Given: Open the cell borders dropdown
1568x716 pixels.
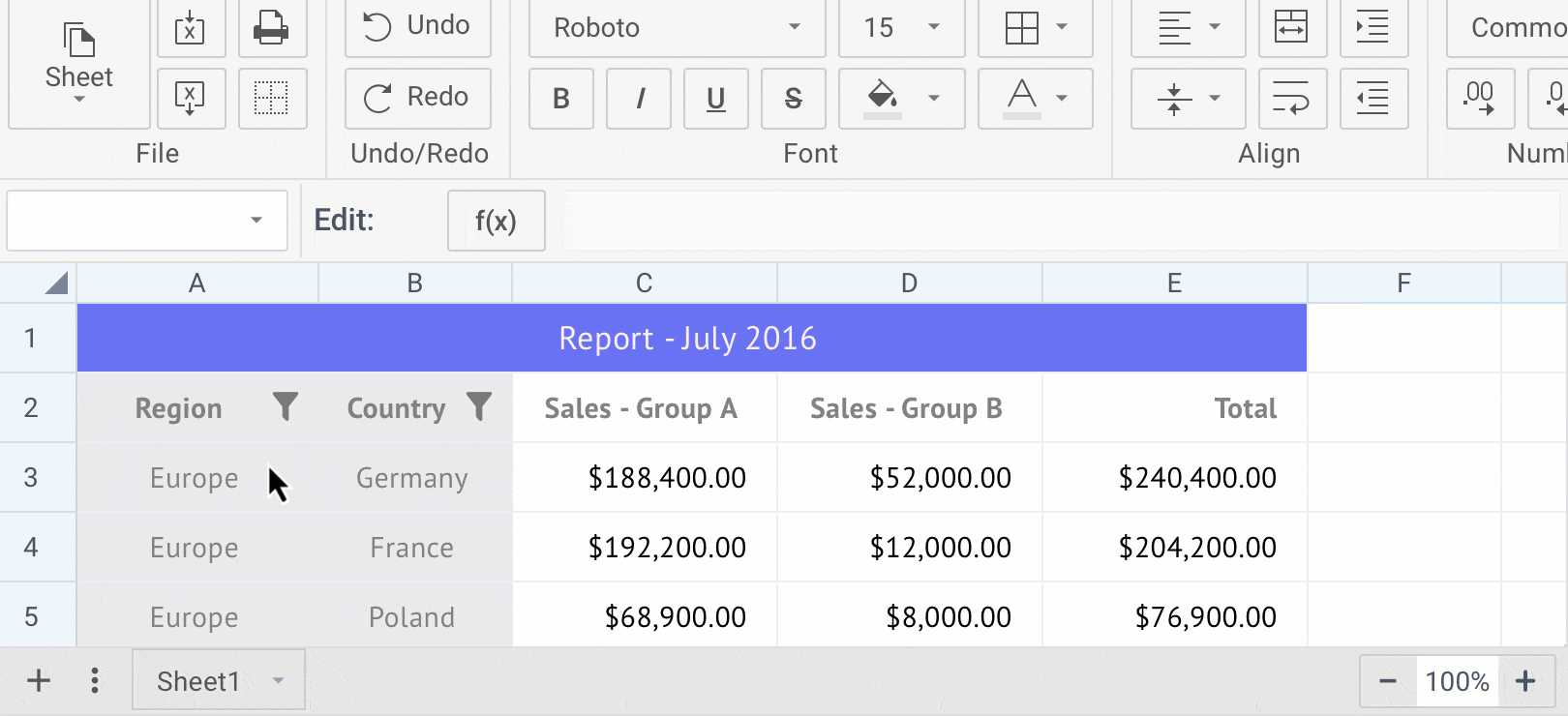Looking at the screenshot, I should tap(1035, 27).
